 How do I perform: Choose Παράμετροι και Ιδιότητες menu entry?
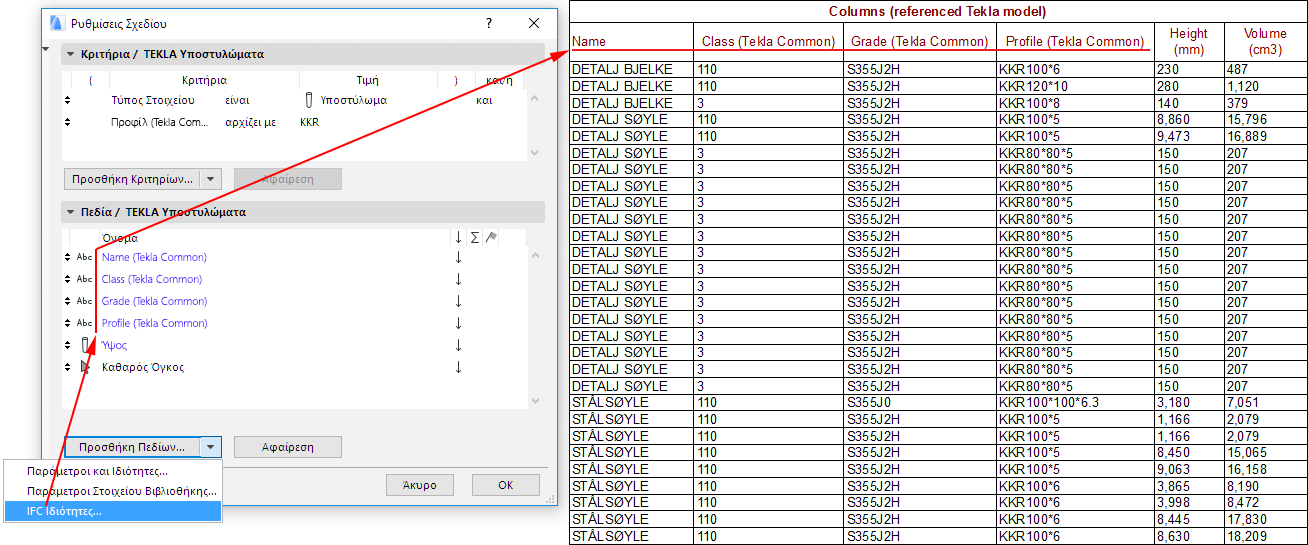[x=98, y=471]
